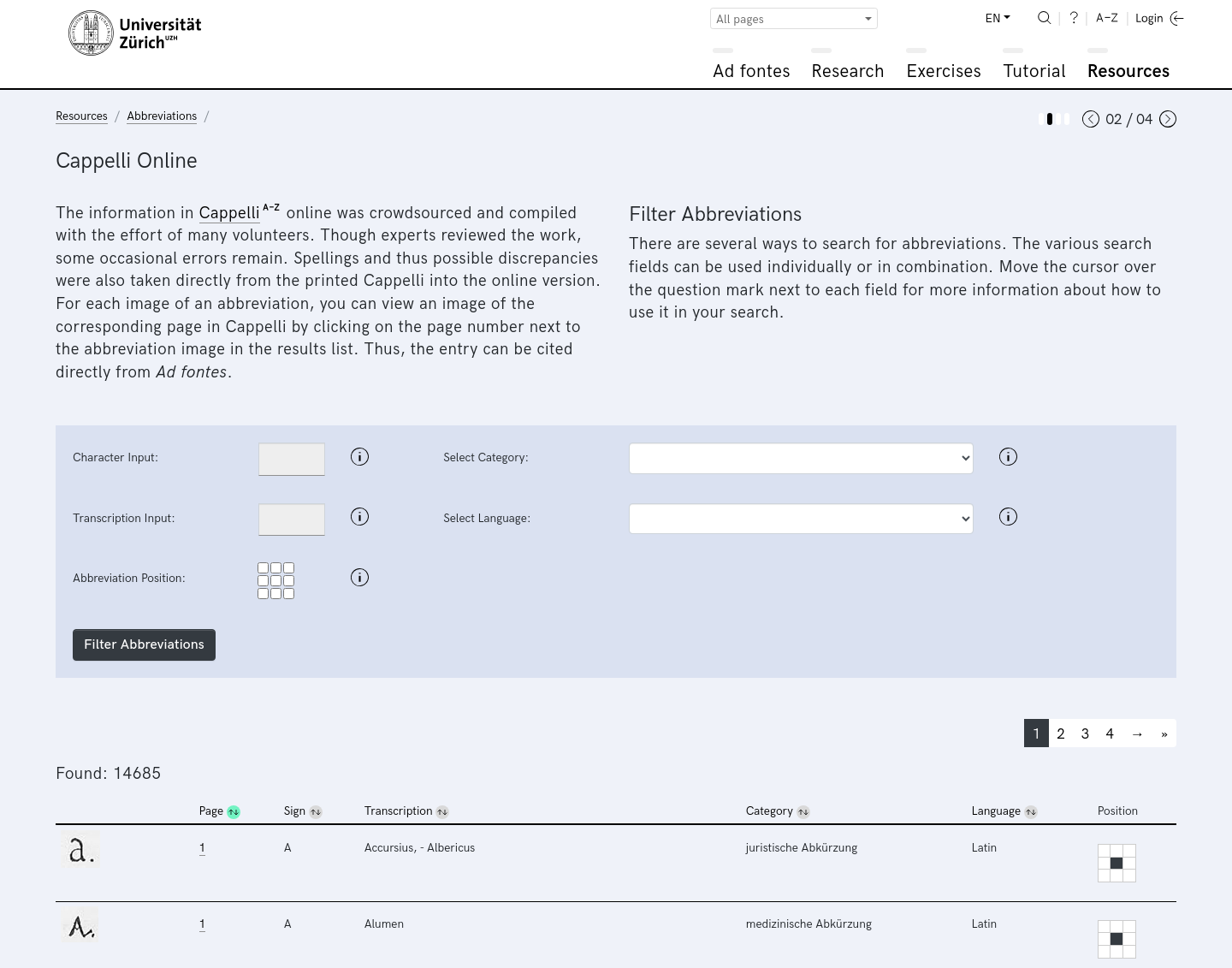The image size is (1232, 968).
Task: Show info for Abbreviation Position grid
Action: click(359, 578)
